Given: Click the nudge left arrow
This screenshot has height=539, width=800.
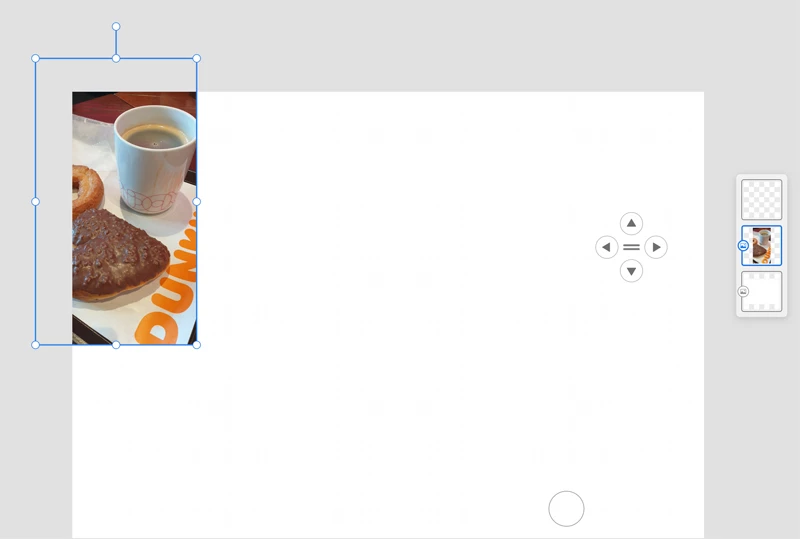Looking at the screenshot, I should tap(607, 247).
